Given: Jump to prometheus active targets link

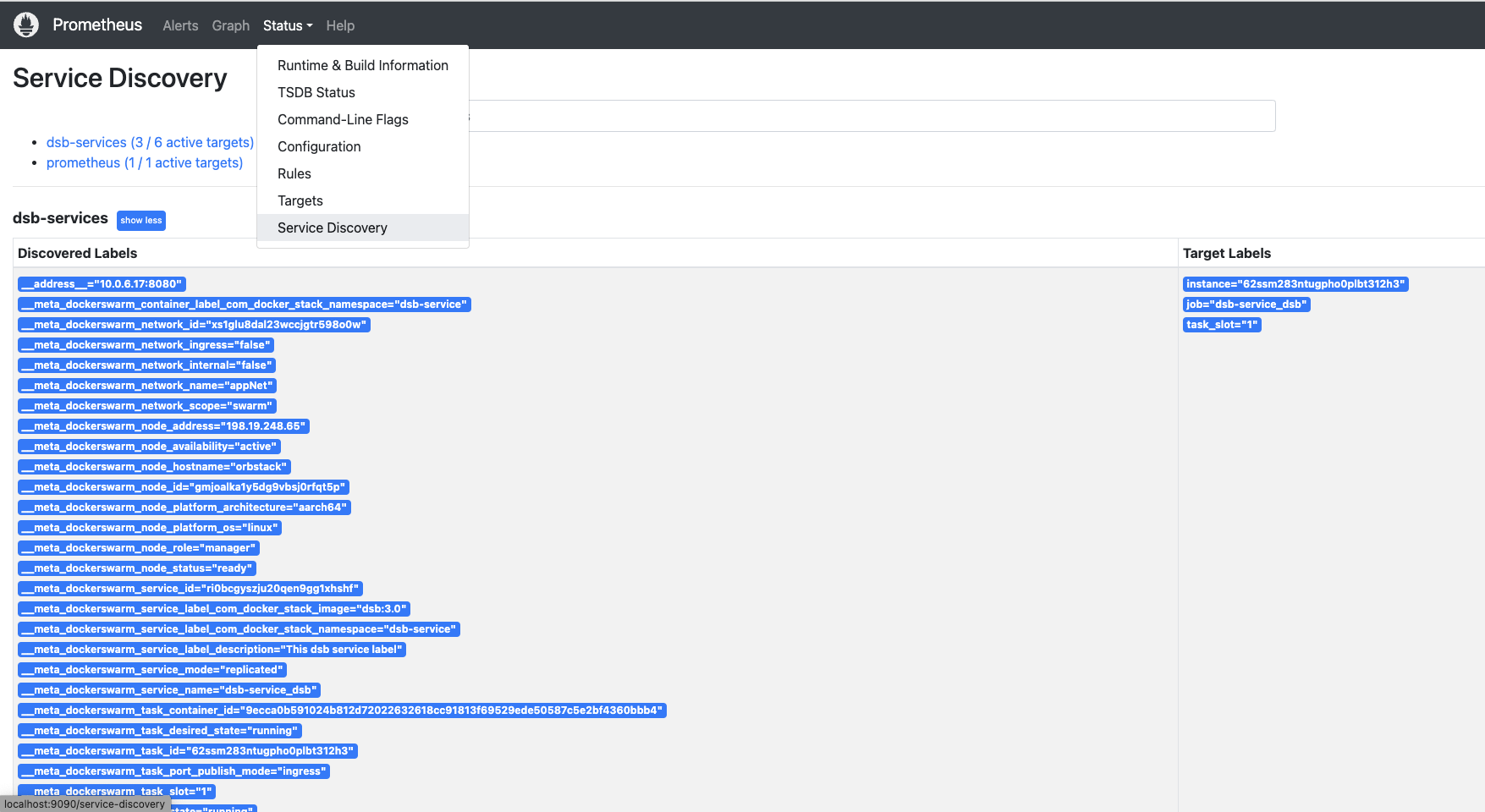Looking at the screenshot, I should [x=144, y=162].
